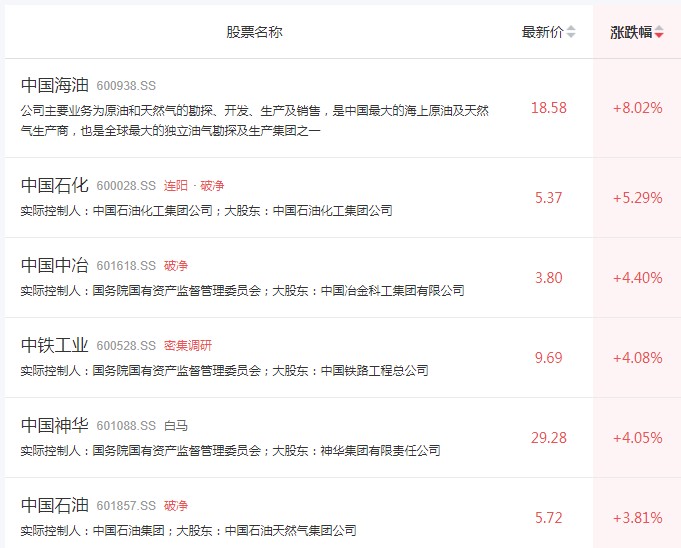681x548 pixels.
Task: Open stock 中国石油
Action: [x=55, y=505]
